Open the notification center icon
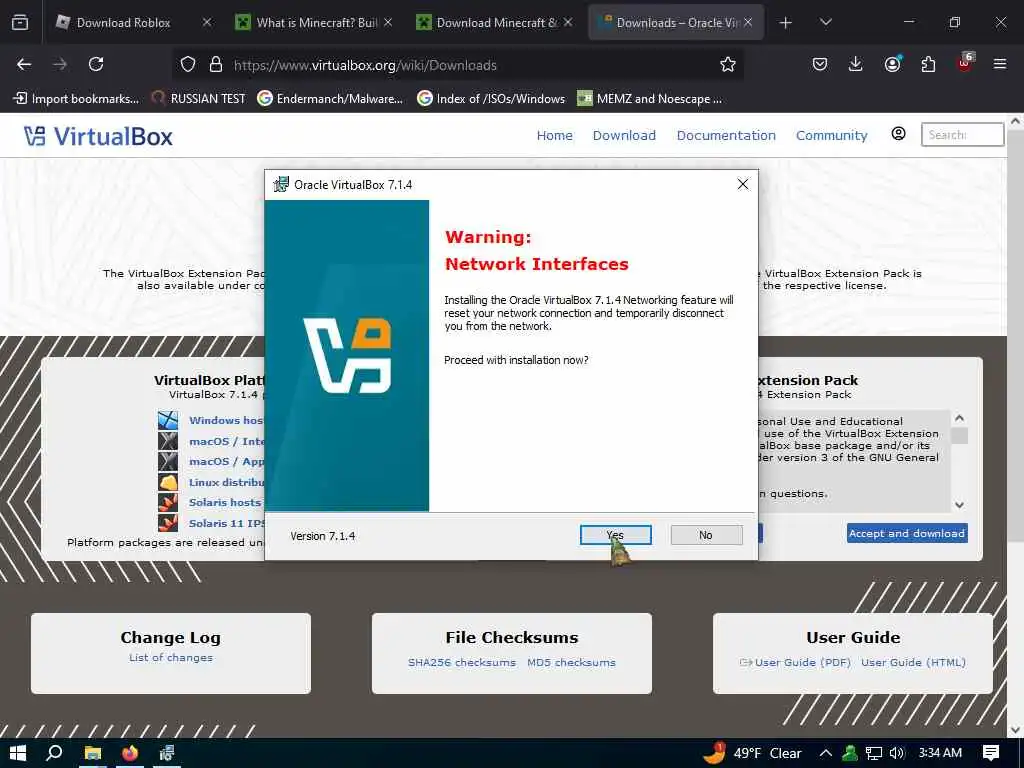This screenshot has height=768, width=1024. click(x=991, y=753)
